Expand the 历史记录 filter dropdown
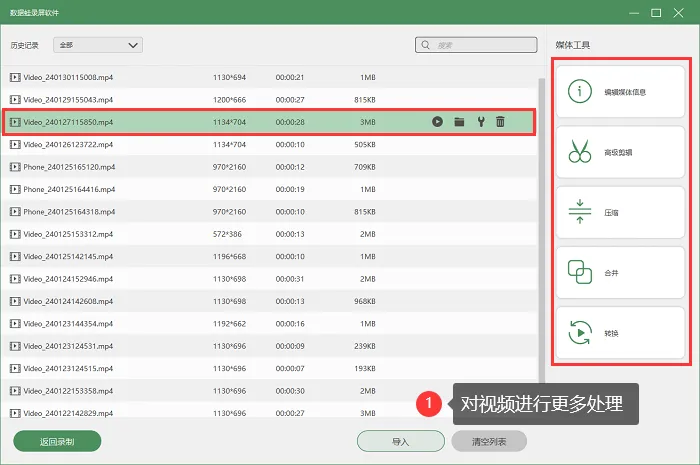 (98, 45)
